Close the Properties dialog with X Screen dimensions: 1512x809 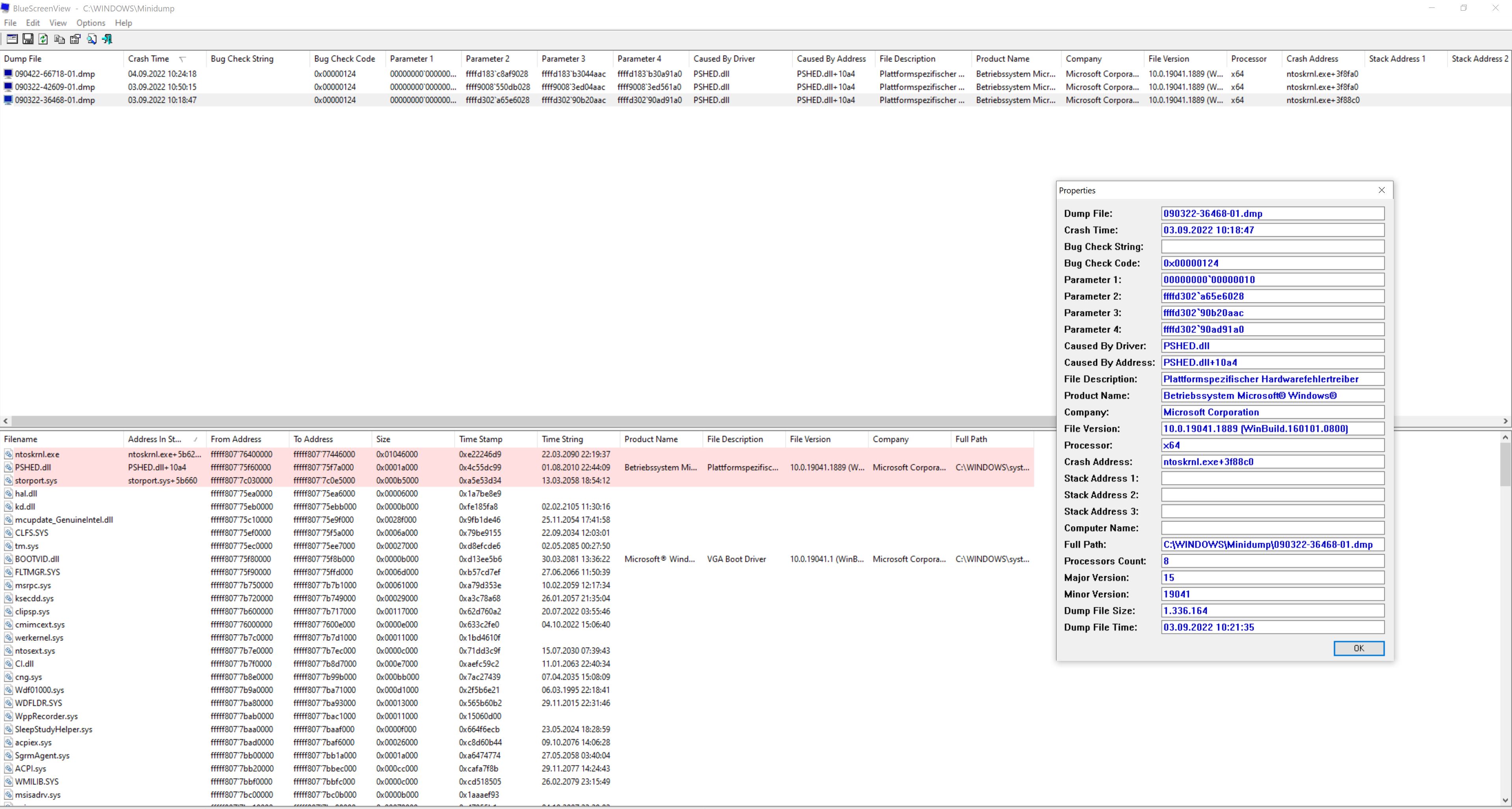[x=1381, y=190]
